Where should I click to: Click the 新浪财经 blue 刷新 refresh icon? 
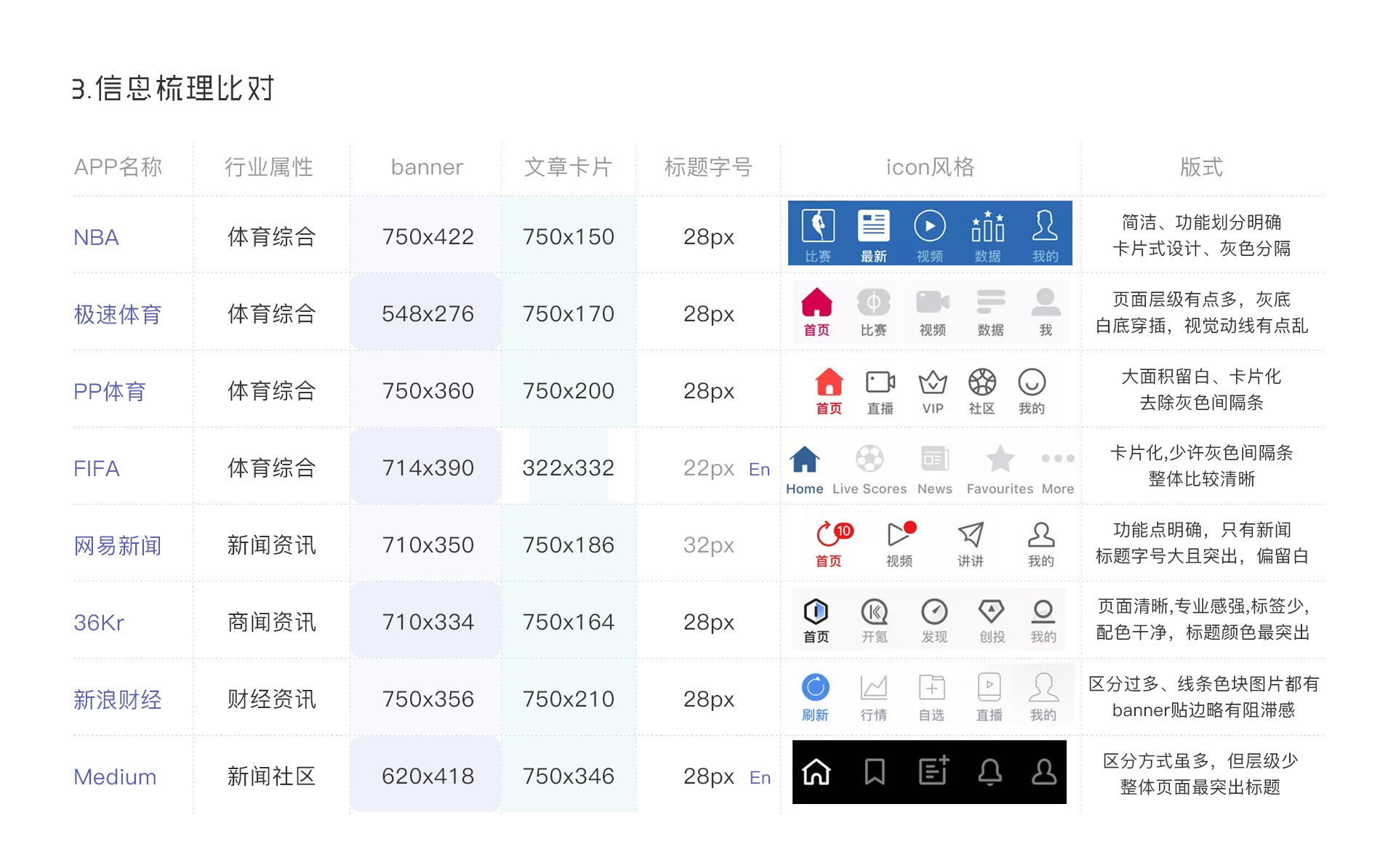[815, 687]
